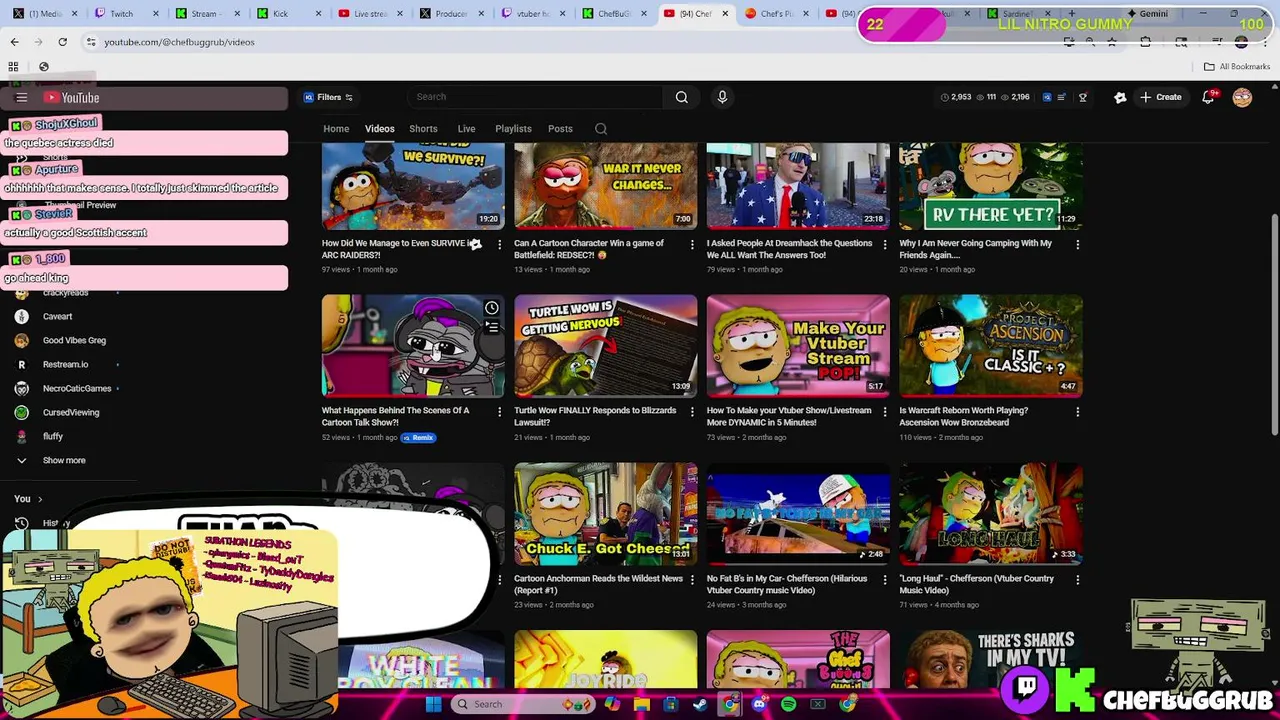Open options for ARC RAIDERS video
1280x720 pixels.
500,244
